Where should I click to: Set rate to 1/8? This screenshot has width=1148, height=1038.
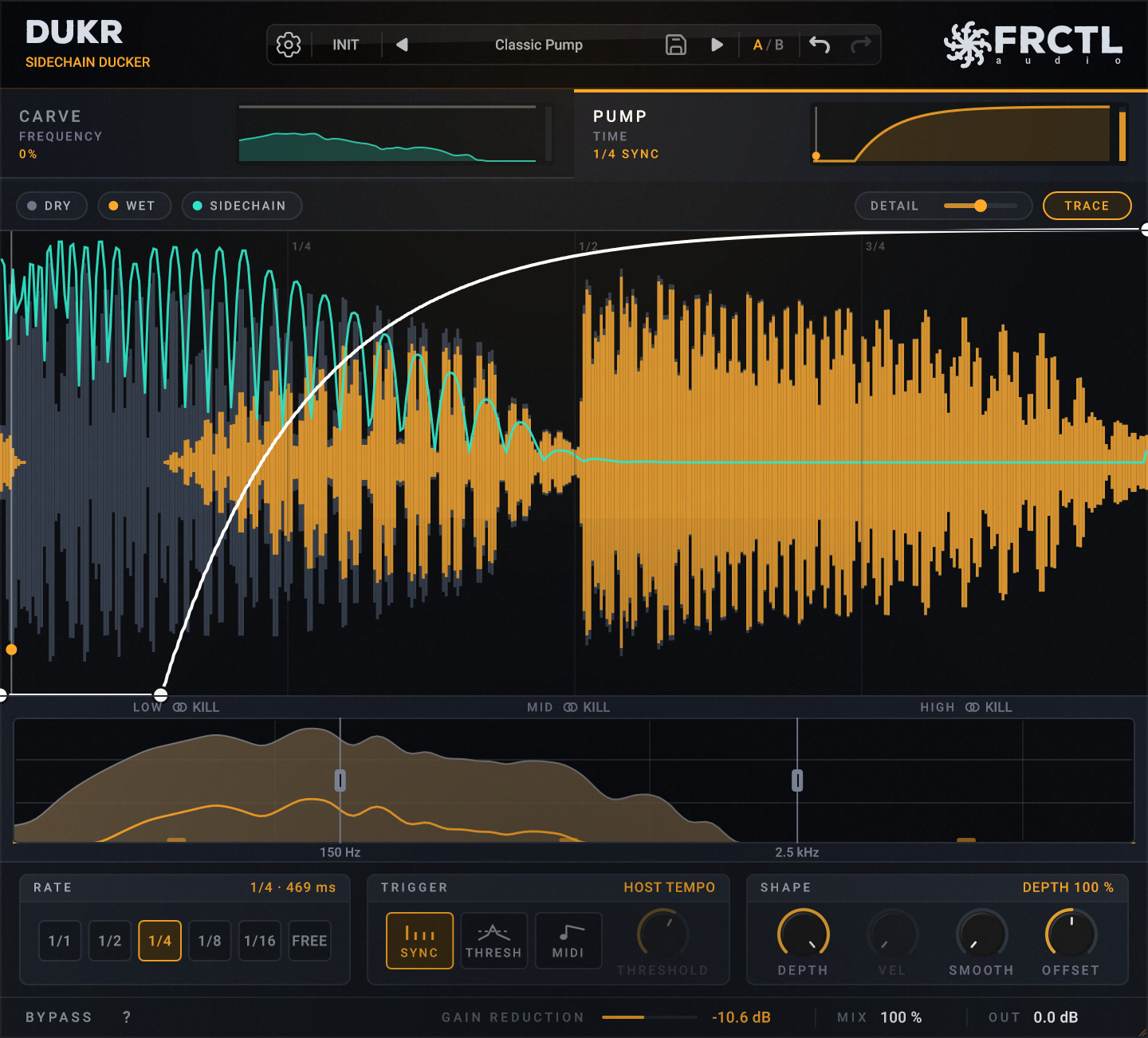point(210,941)
